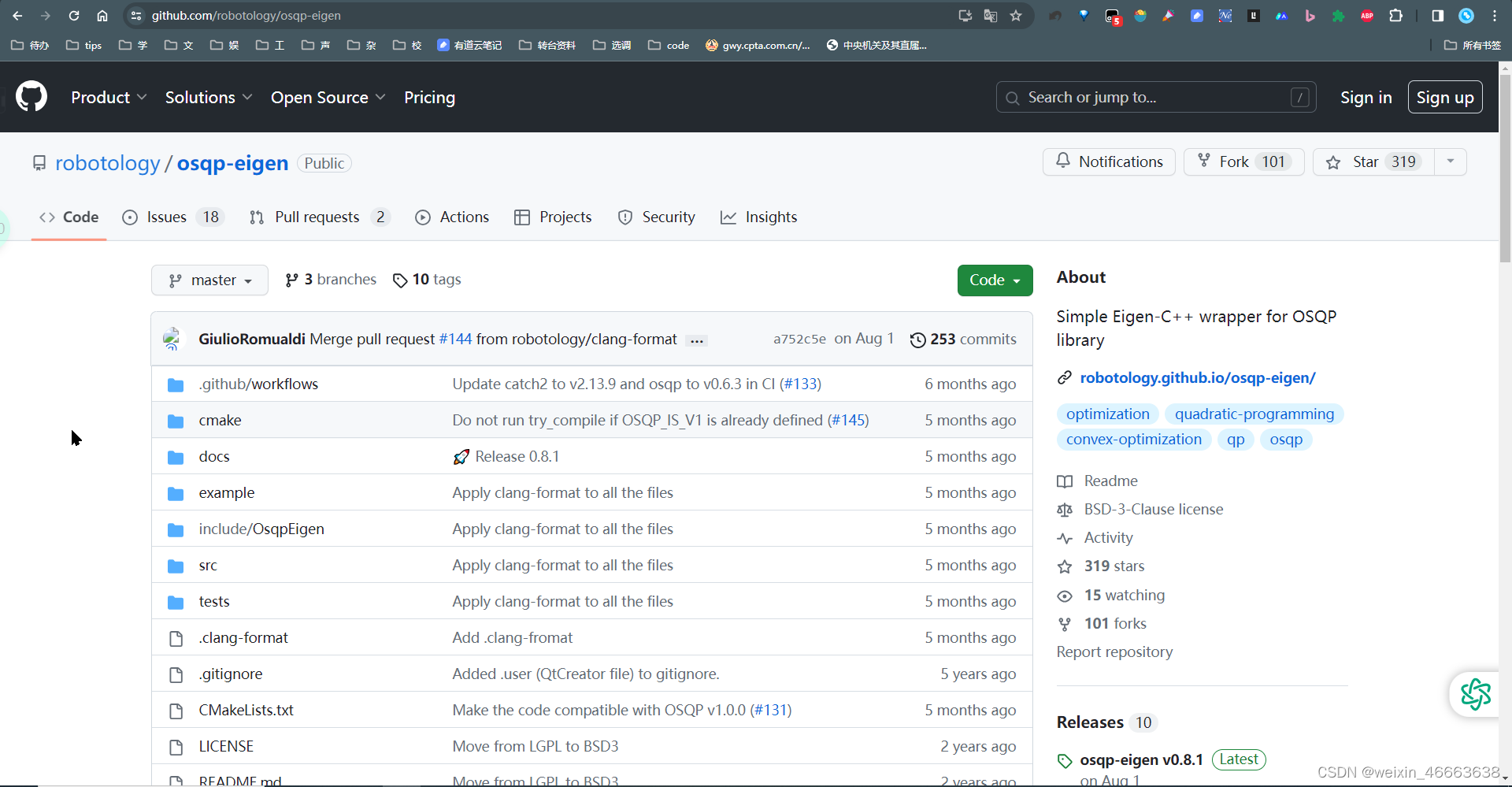
Task: Toggle the bookmark star in the address bar
Action: [1017, 15]
